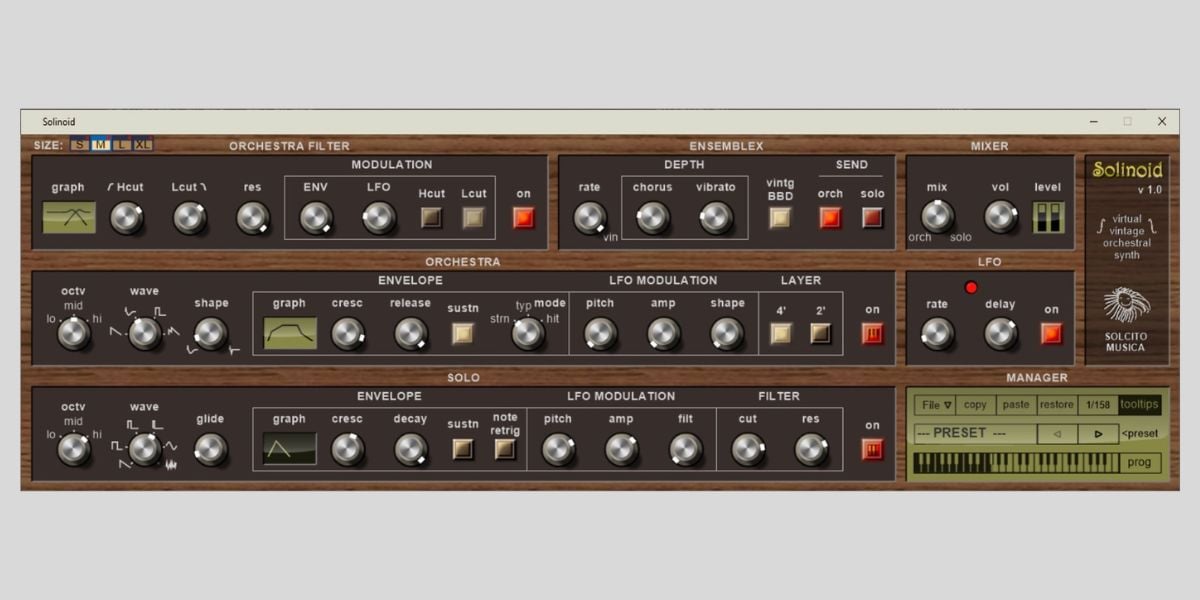Click the Mixer mix knob
The image size is (1200, 600).
tap(937, 216)
